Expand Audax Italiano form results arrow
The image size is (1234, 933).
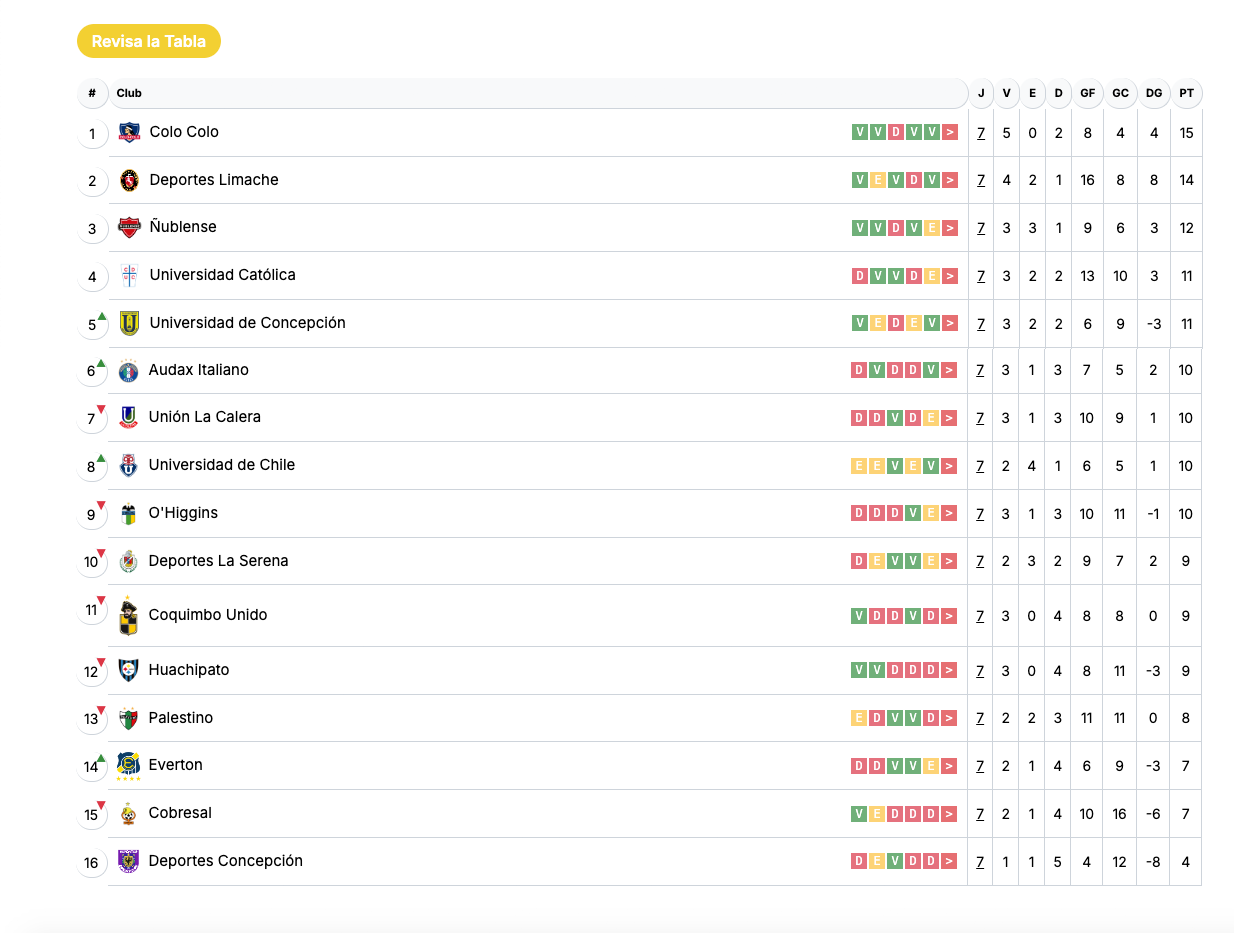[949, 370]
